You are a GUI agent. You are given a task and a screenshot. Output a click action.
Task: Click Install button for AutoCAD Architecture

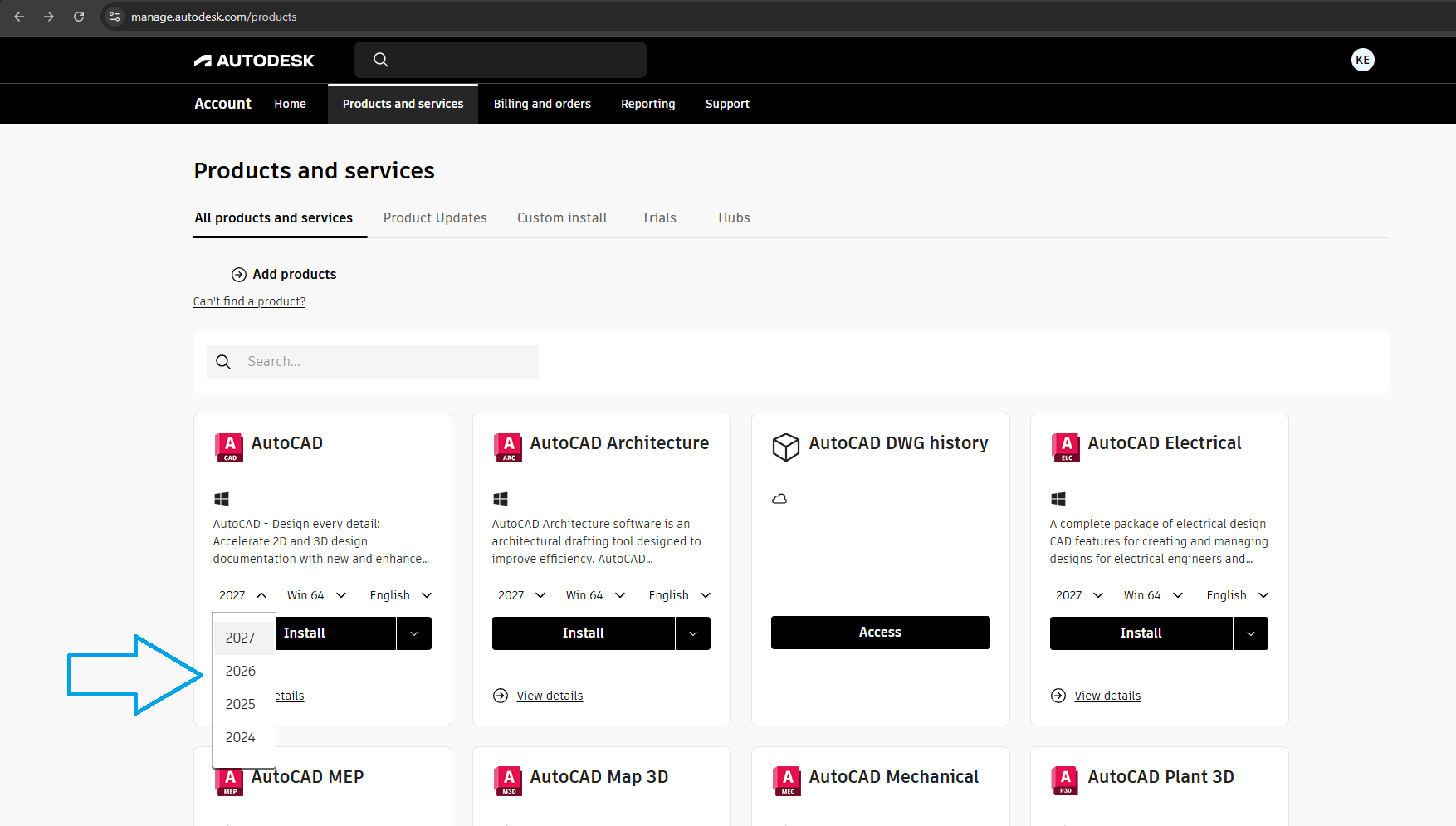(584, 633)
